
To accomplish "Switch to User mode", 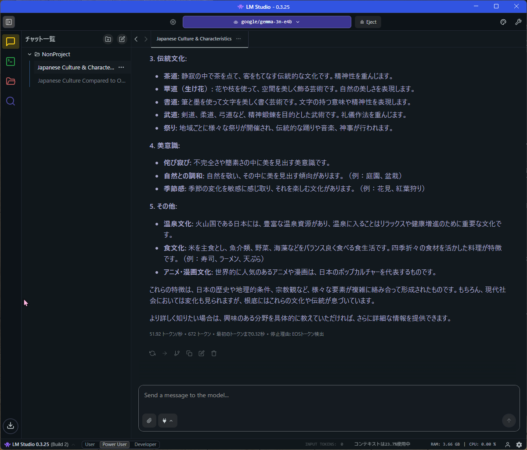I will coord(89,444).
